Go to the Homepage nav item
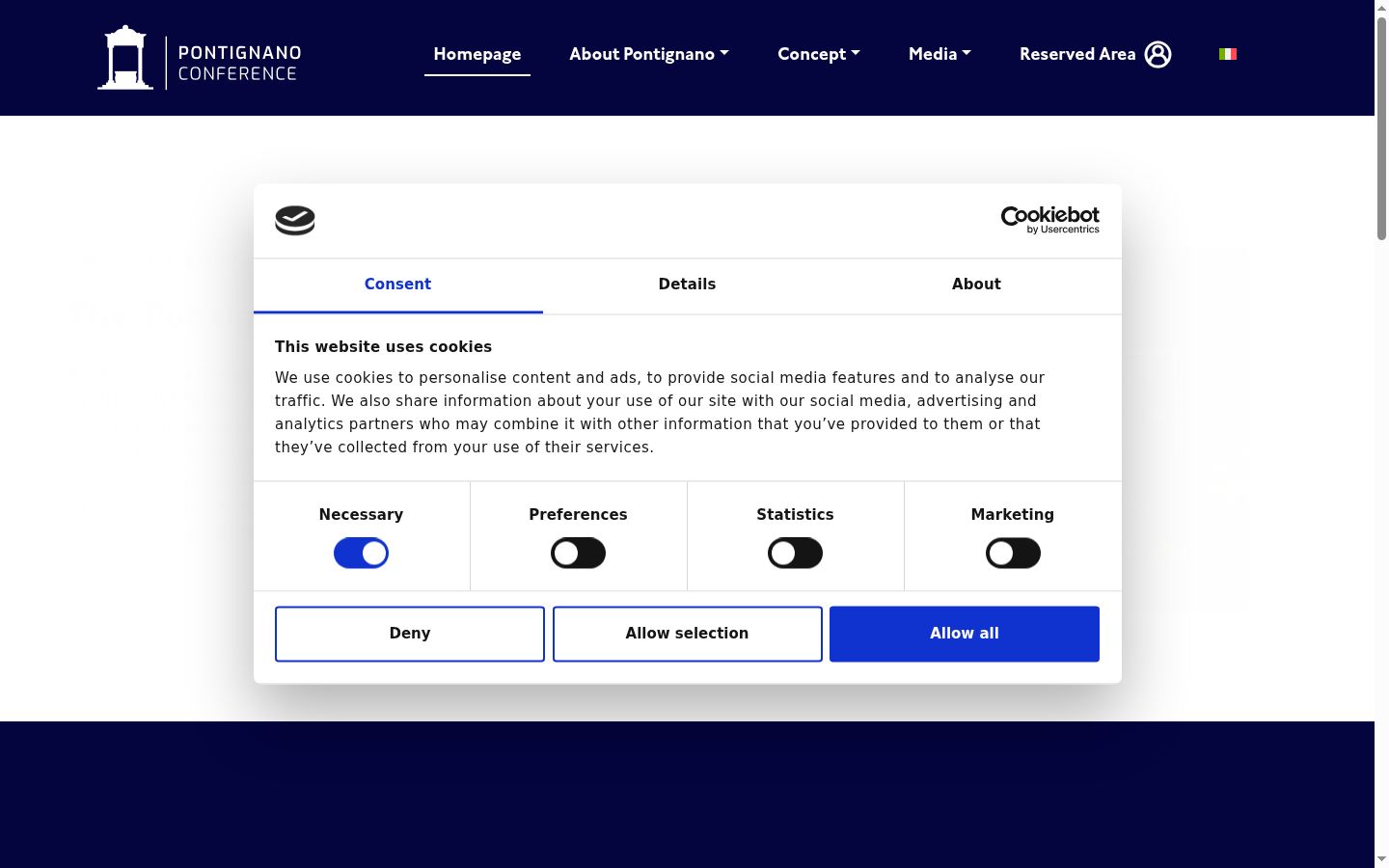This screenshot has height=868, width=1389. [x=477, y=54]
